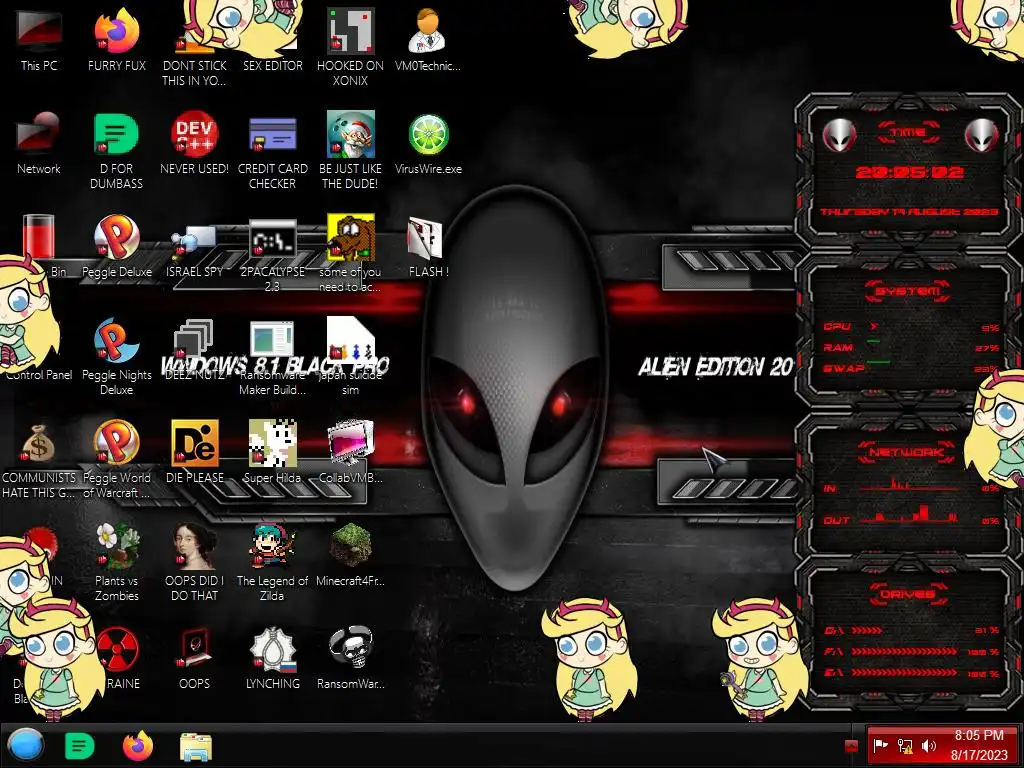Launch Peggle Deluxe from the desktop
The width and height of the screenshot is (1024, 768).
pos(116,246)
